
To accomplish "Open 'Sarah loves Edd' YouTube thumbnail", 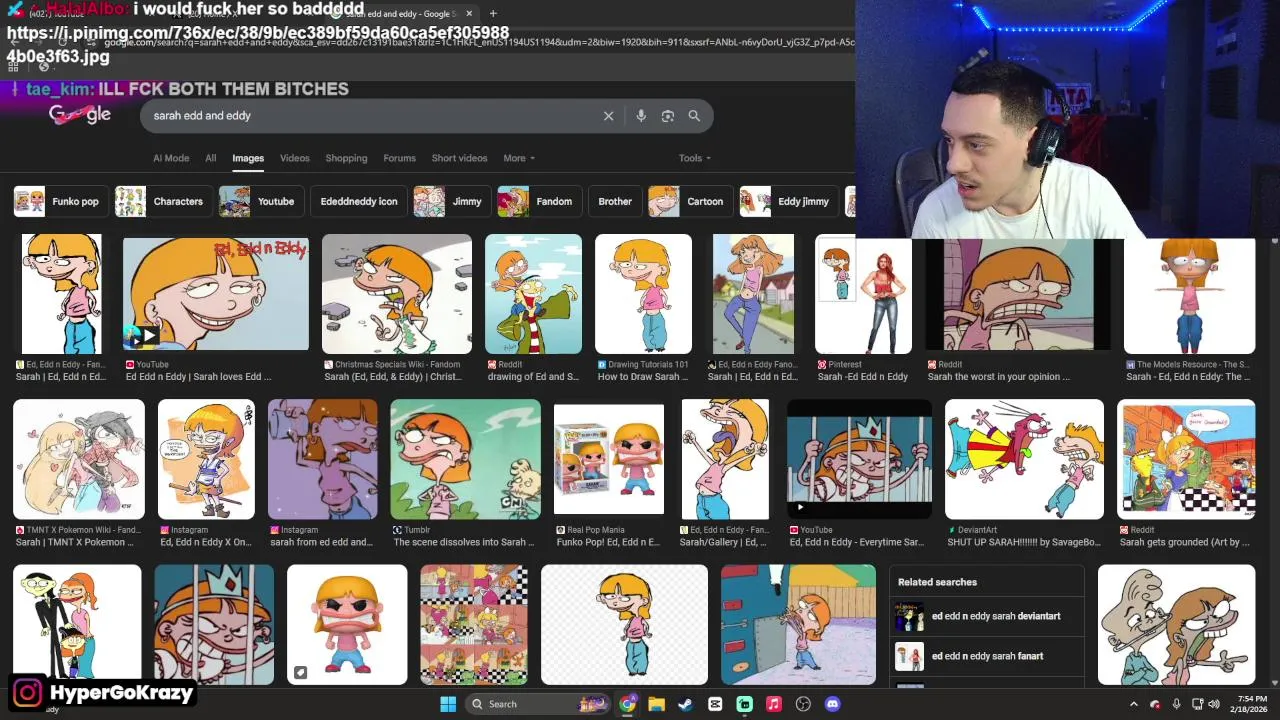I will (216, 294).
